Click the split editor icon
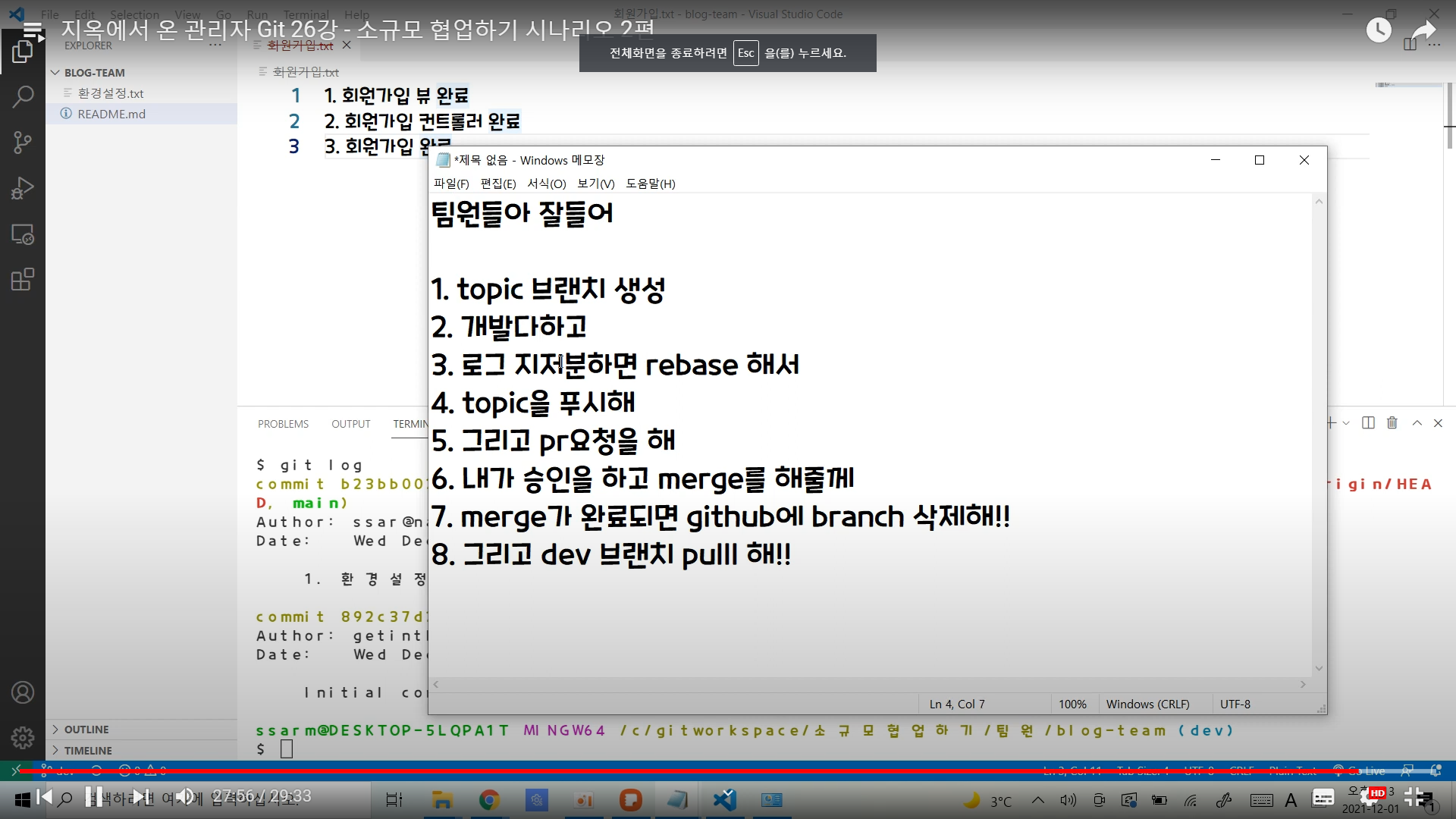1456x819 pixels. click(x=1410, y=45)
